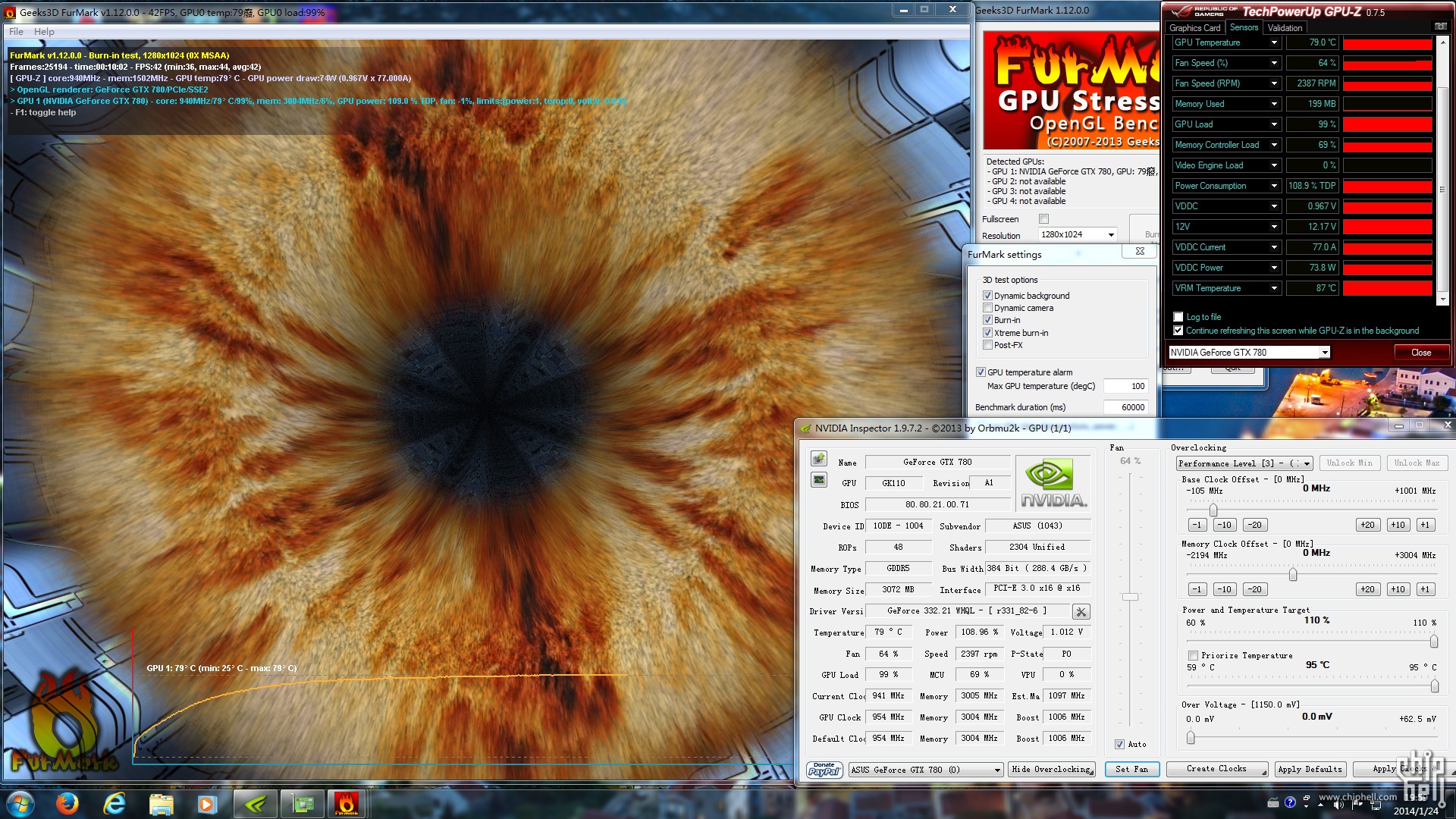
Task: Open VRM Temperature sensor dropdown
Action: click(1274, 288)
